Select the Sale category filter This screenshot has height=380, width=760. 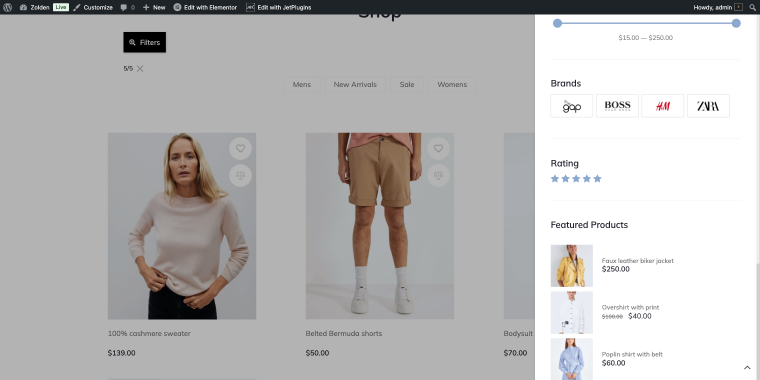coord(407,84)
